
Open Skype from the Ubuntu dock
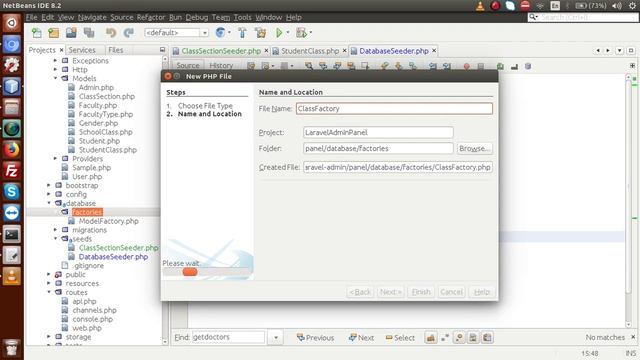tap(11, 191)
